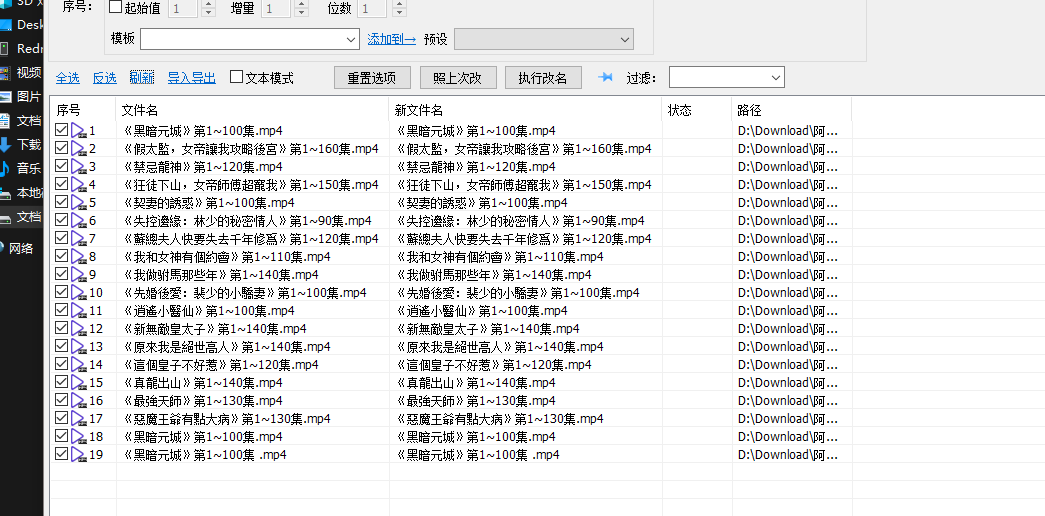This screenshot has width=1045, height=516.
Task: Select 网络 in the left navigation pane
Action: pos(22,248)
